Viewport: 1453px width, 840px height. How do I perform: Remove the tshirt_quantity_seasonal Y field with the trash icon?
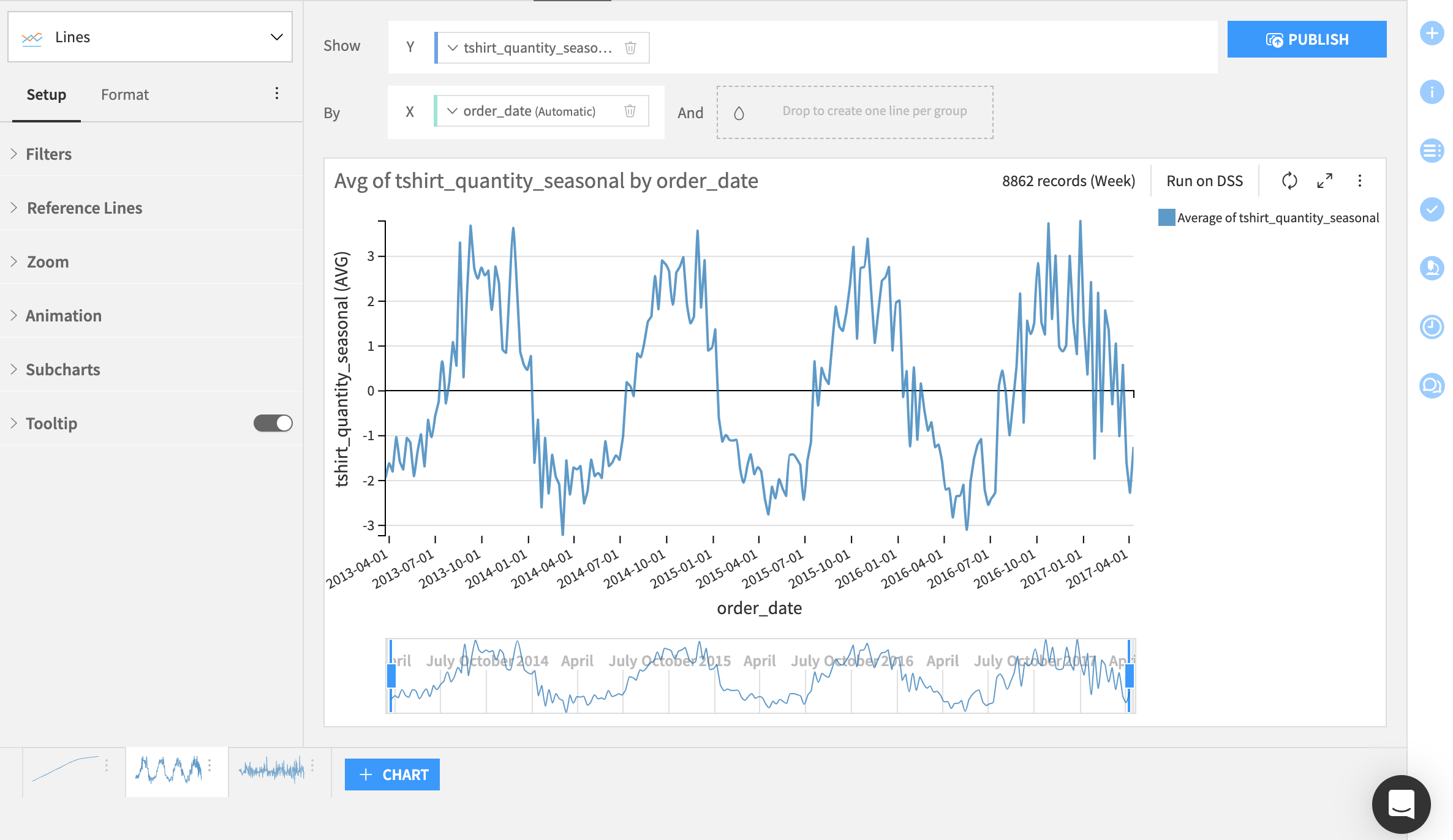tap(631, 47)
